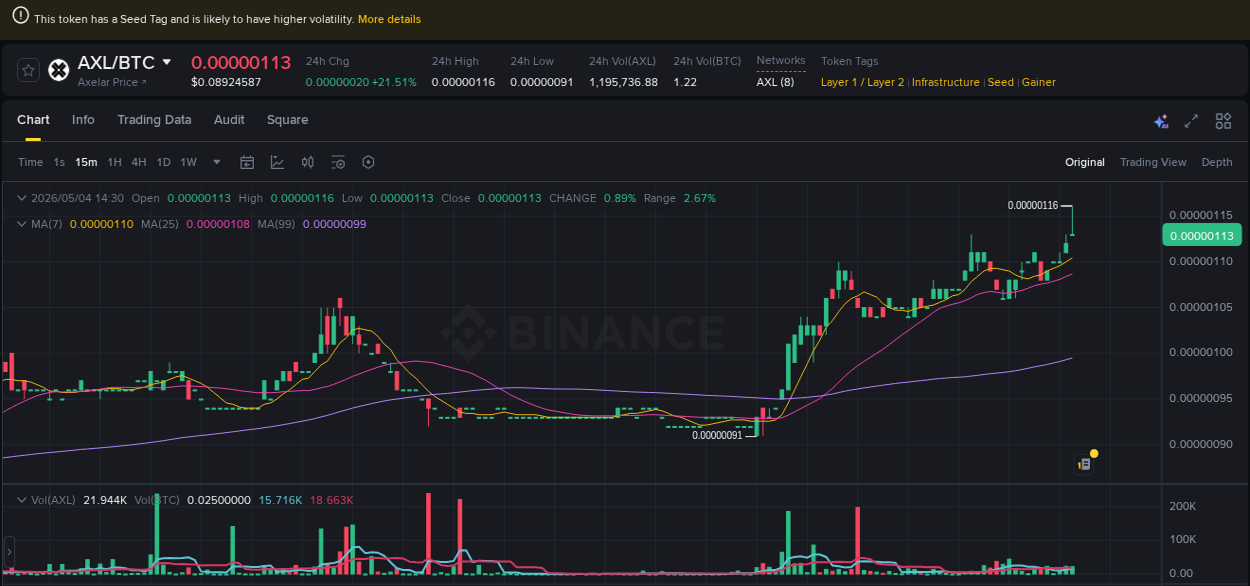Click the Infrastructure token tag
Image resolution: width=1250 pixels, height=586 pixels.
[945, 82]
